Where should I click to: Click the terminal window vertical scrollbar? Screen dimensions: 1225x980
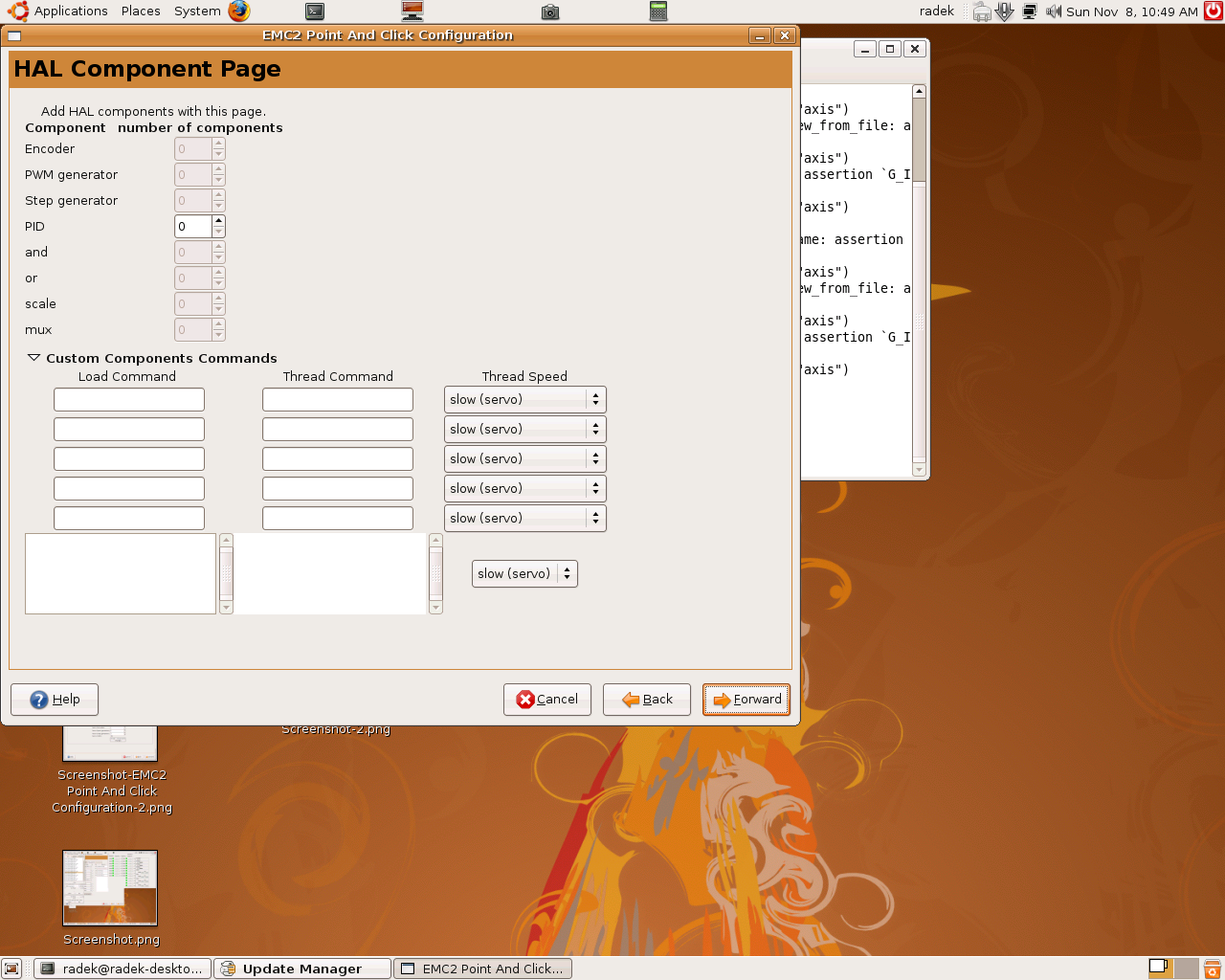(x=919, y=287)
